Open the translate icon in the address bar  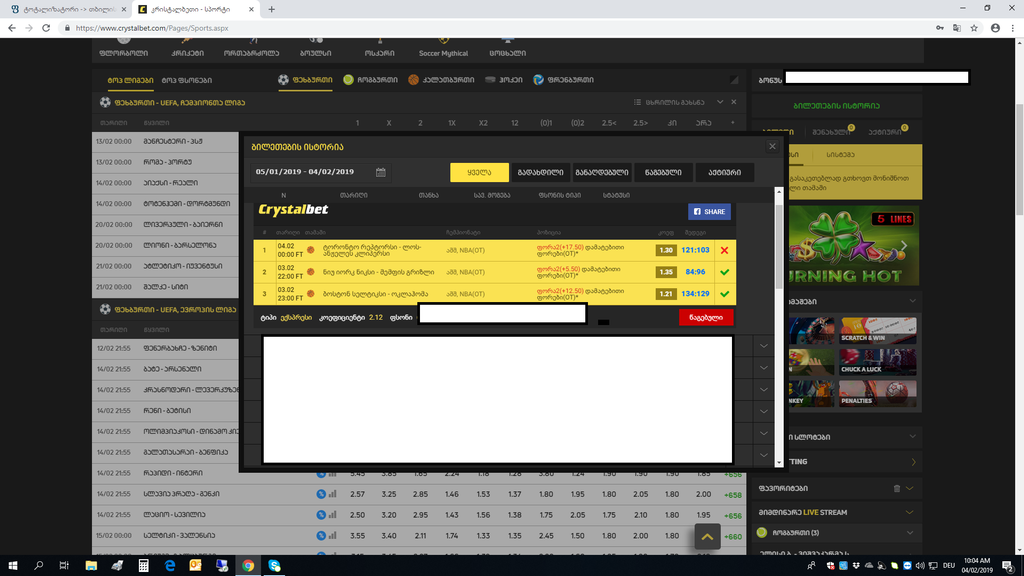[x=957, y=28]
